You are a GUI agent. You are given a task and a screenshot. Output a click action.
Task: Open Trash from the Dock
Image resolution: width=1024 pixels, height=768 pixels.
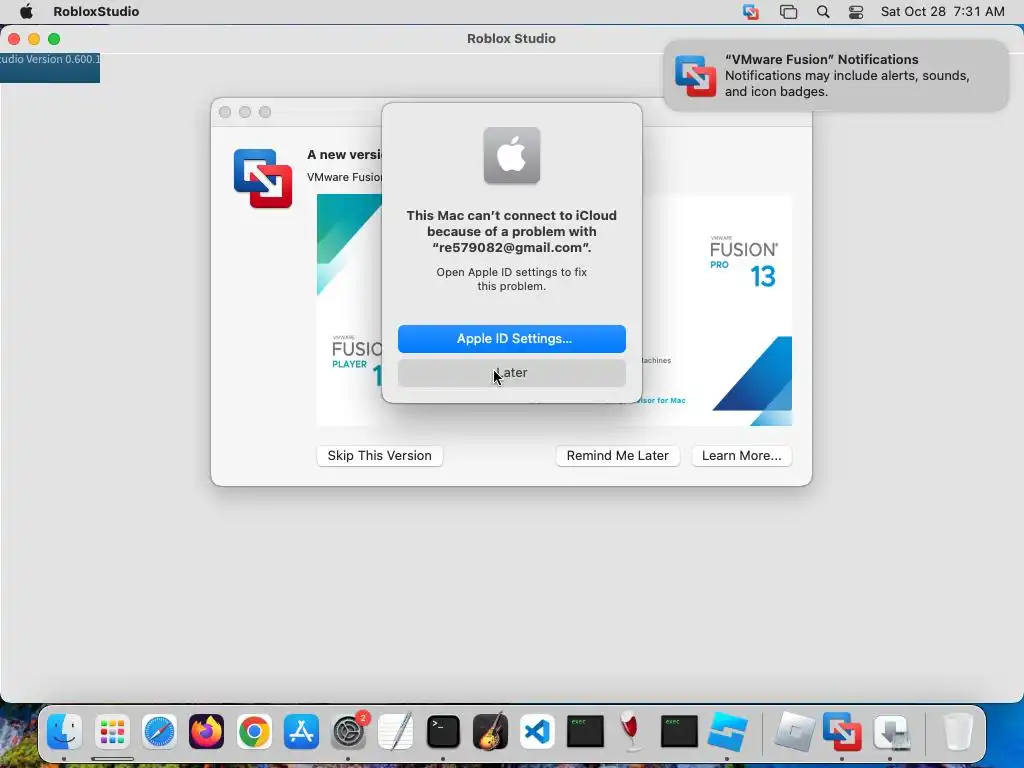pyautogui.click(x=957, y=731)
